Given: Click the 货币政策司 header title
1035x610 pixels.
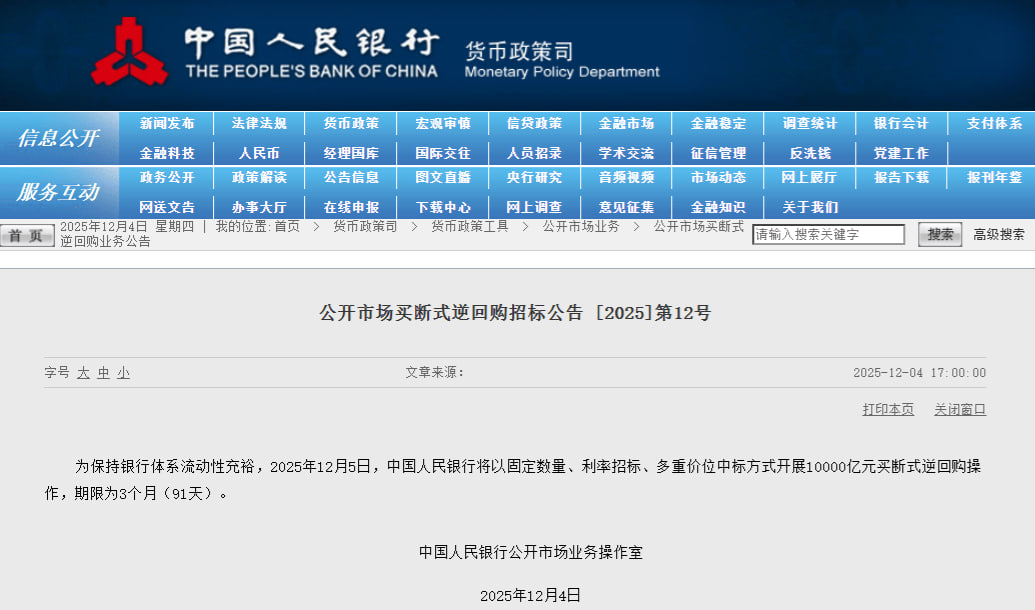Looking at the screenshot, I should coord(519,51).
